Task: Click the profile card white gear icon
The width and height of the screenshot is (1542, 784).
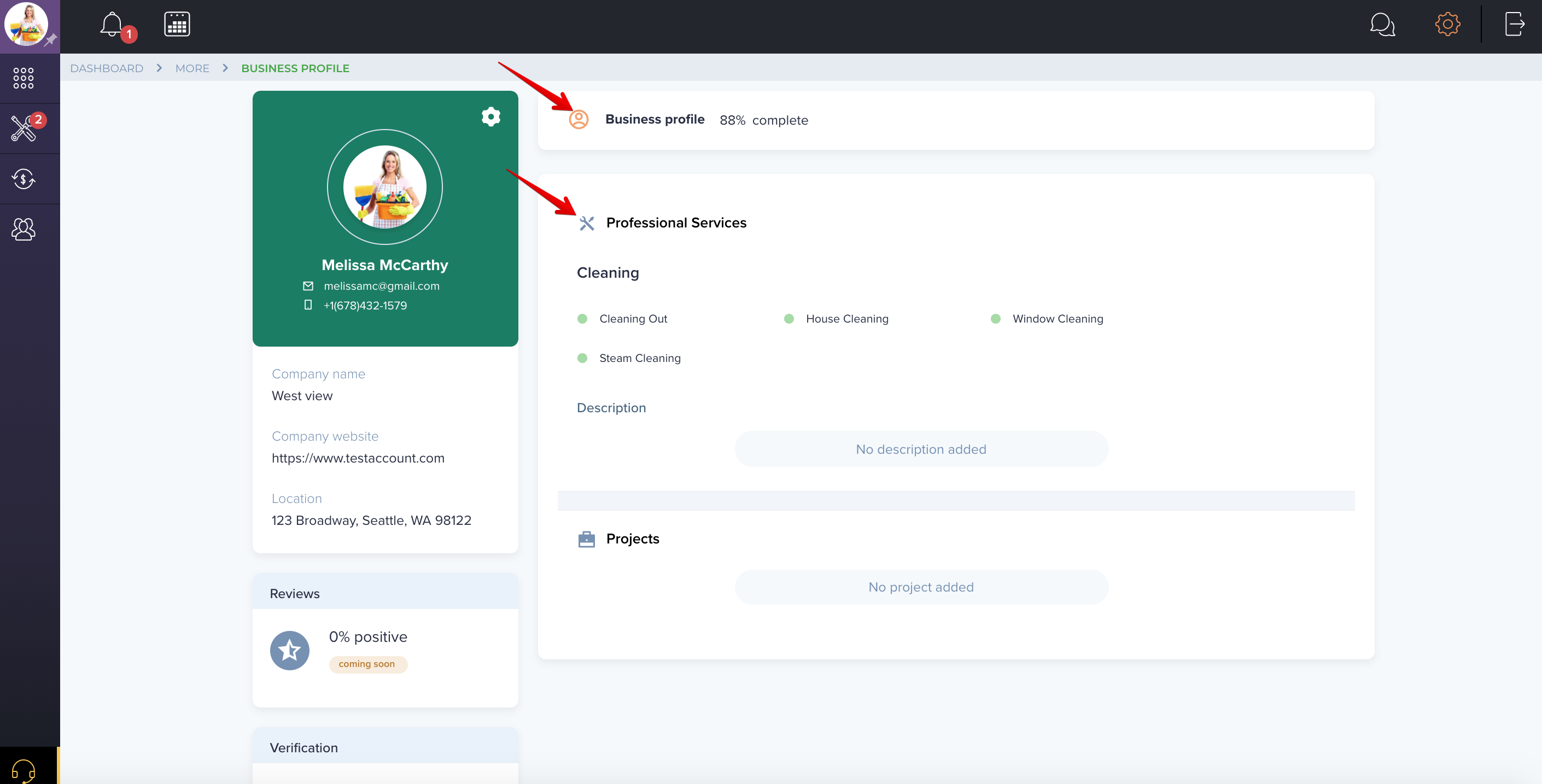Action: point(491,116)
